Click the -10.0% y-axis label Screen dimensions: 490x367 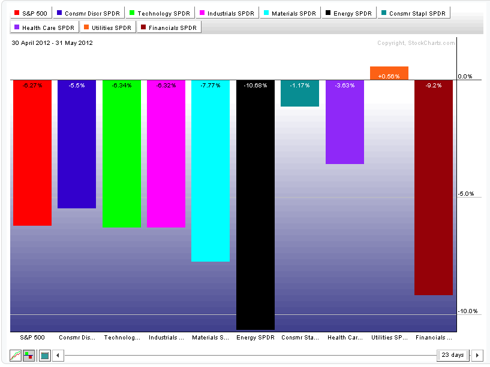pyautogui.click(x=468, y=311)
